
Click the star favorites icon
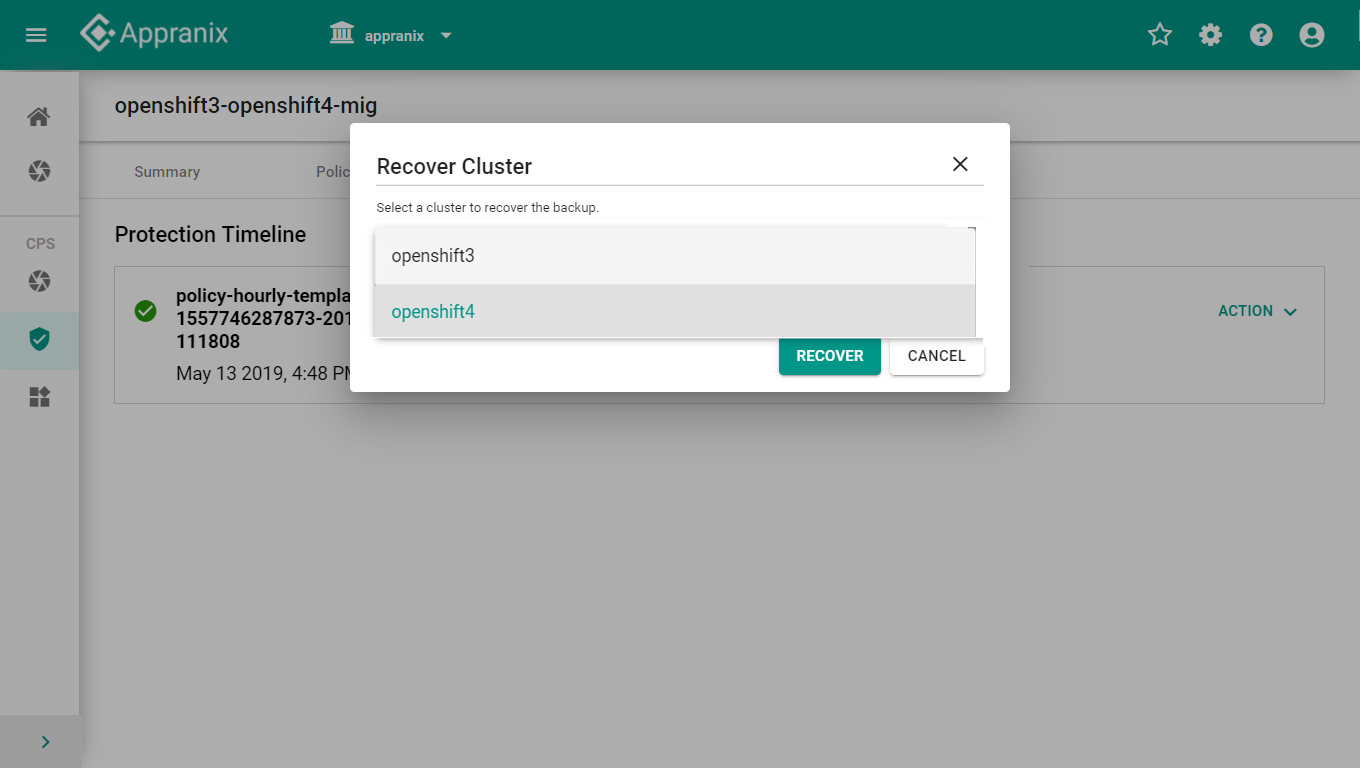point(1159,35)
